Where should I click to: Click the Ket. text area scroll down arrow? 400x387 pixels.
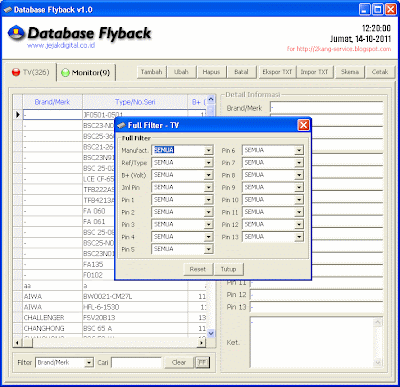(378, 362)
